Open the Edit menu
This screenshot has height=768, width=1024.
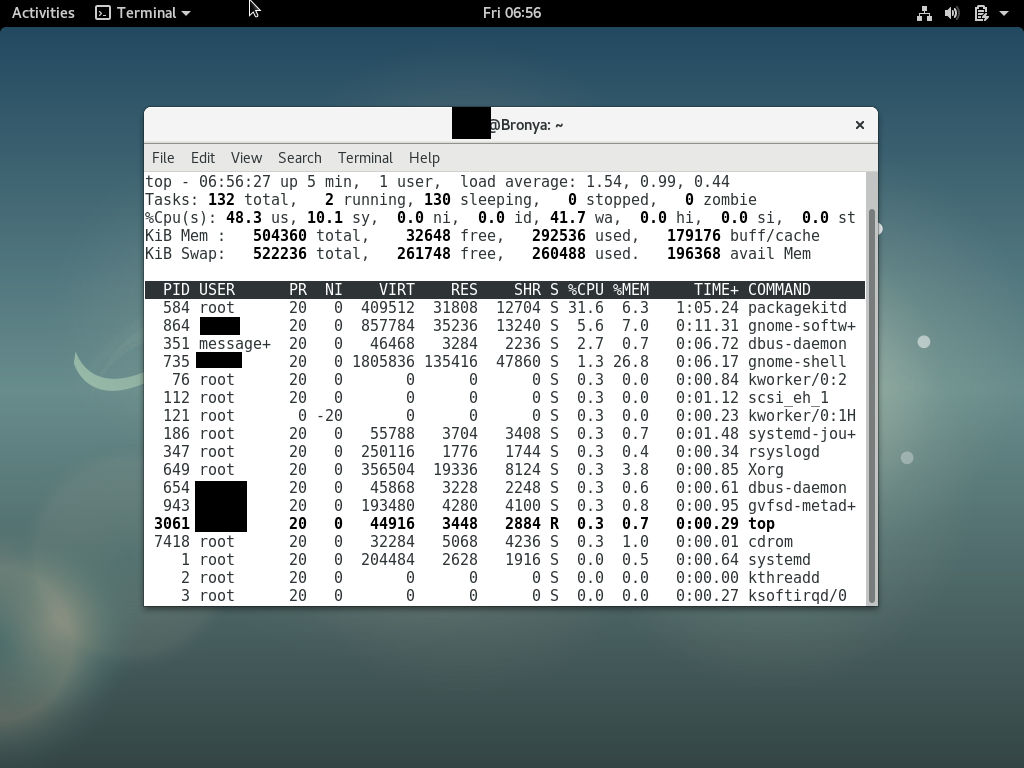pos(202,157)
